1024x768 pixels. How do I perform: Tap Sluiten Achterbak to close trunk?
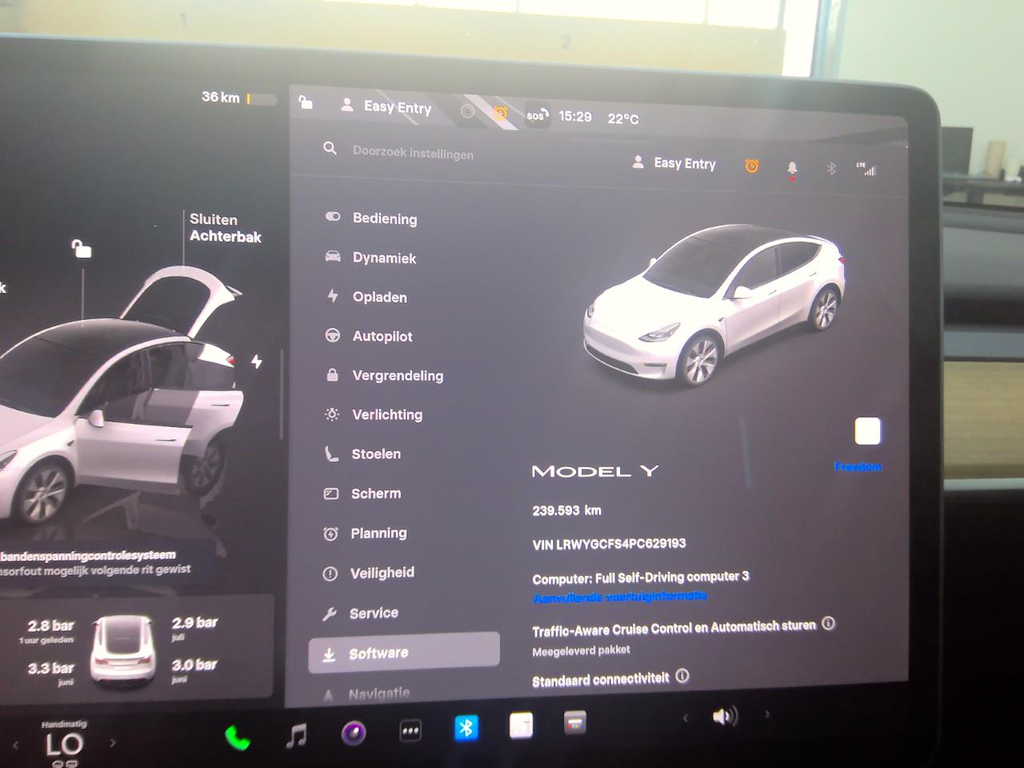pyautogui.click(x=225, y=228)
